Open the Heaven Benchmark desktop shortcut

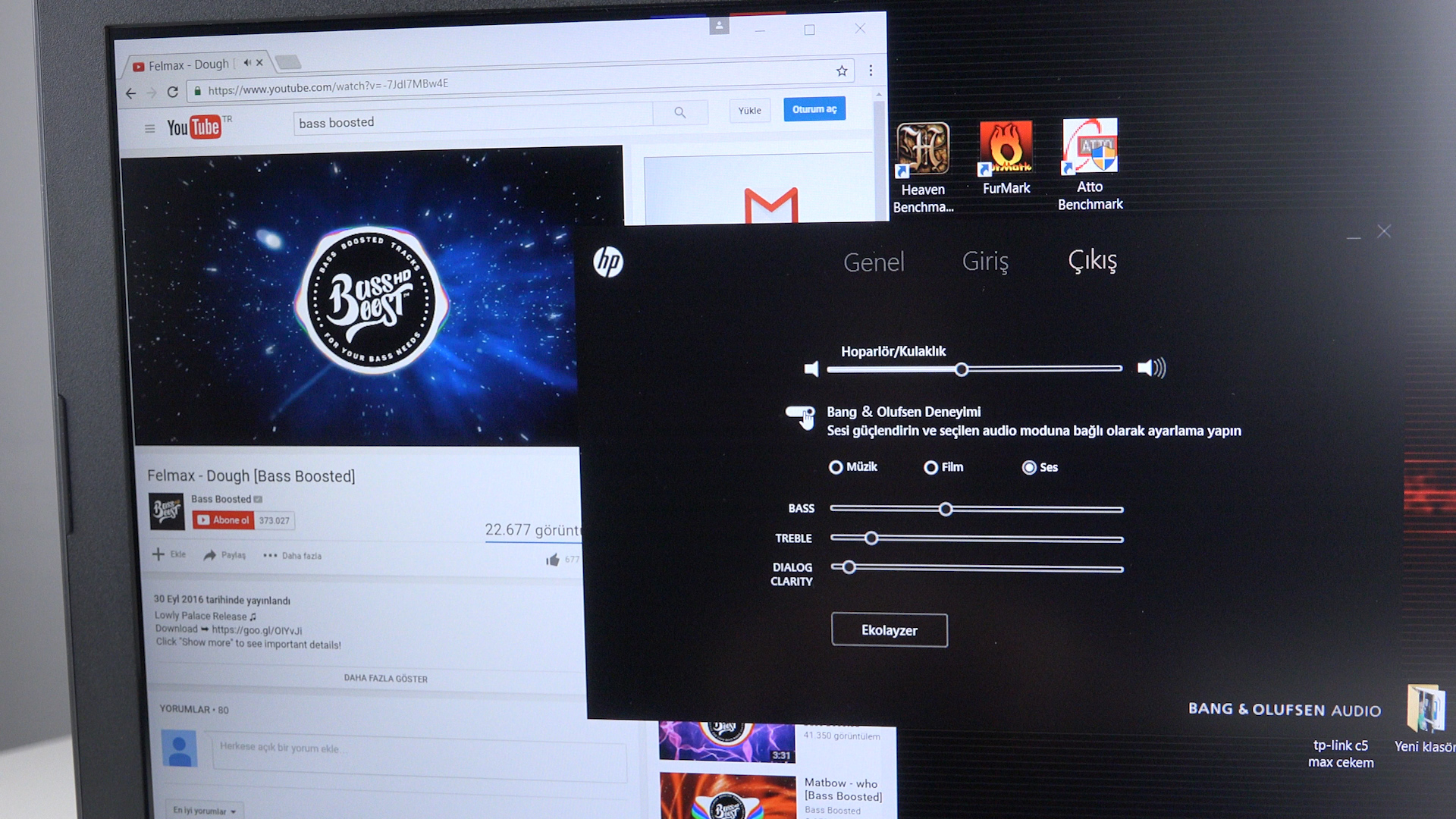click(x=923, y=167)
